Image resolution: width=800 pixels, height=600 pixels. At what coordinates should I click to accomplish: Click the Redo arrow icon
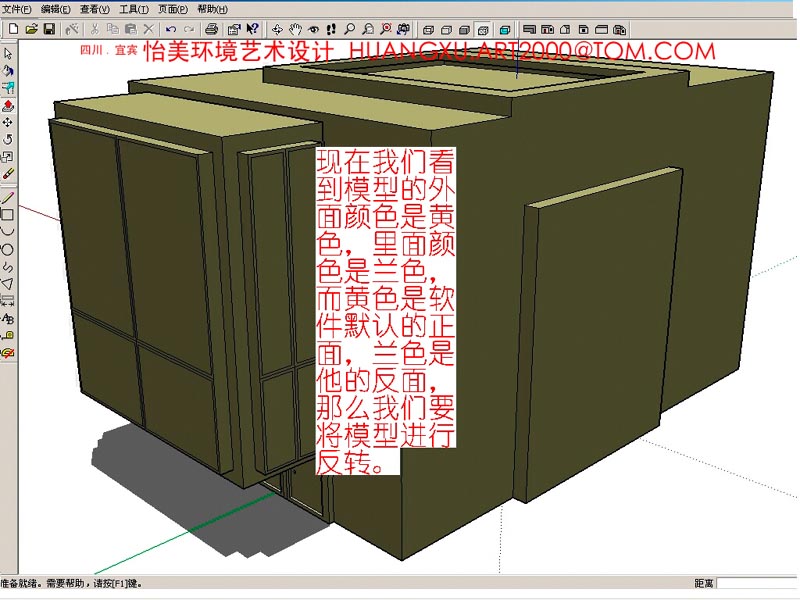point(189,29)
